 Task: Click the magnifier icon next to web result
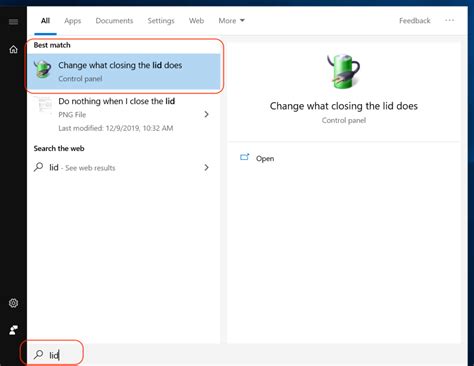click(x=39, y=167)
